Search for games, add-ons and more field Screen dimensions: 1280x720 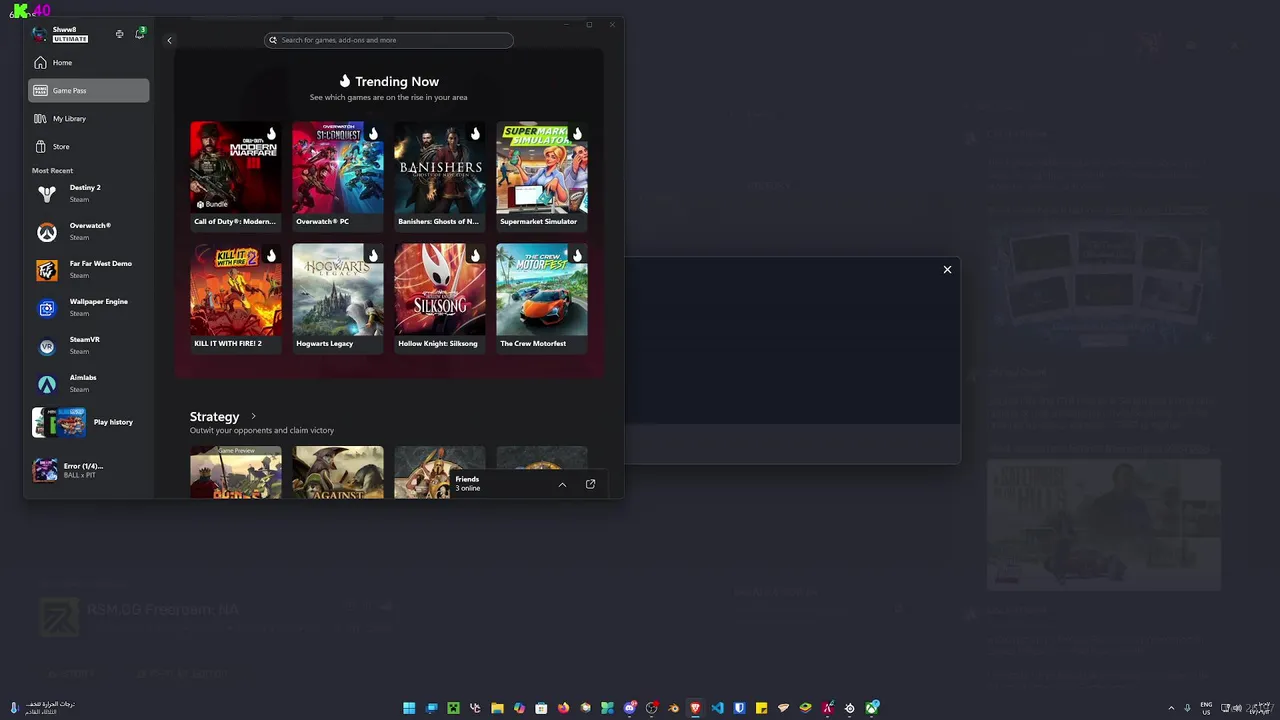click(389, 40)
